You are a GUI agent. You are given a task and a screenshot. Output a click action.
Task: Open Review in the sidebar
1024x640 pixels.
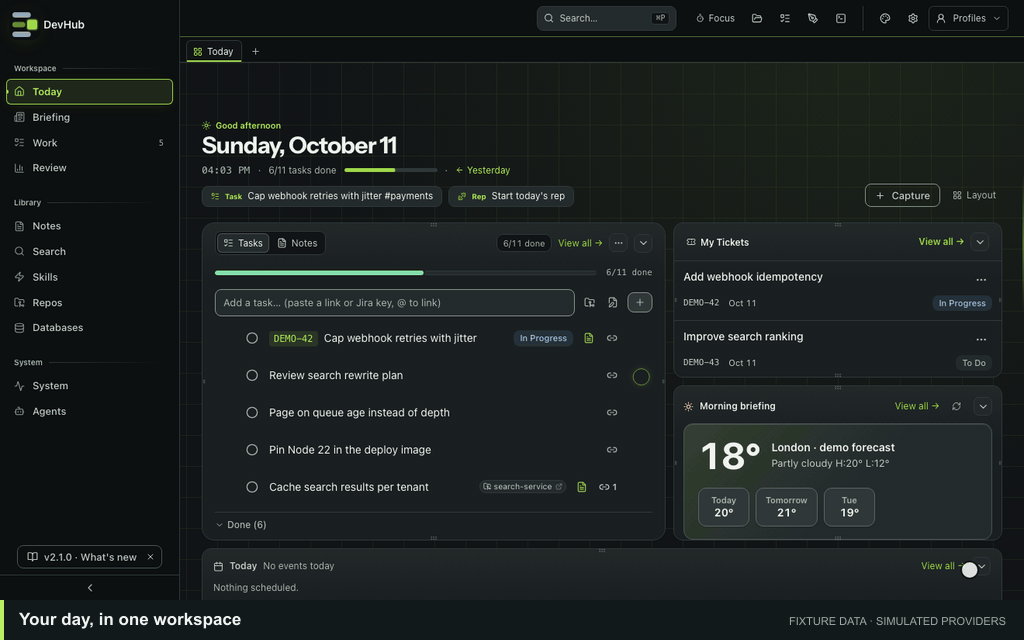pyautogui.click(x=89, y=168)
